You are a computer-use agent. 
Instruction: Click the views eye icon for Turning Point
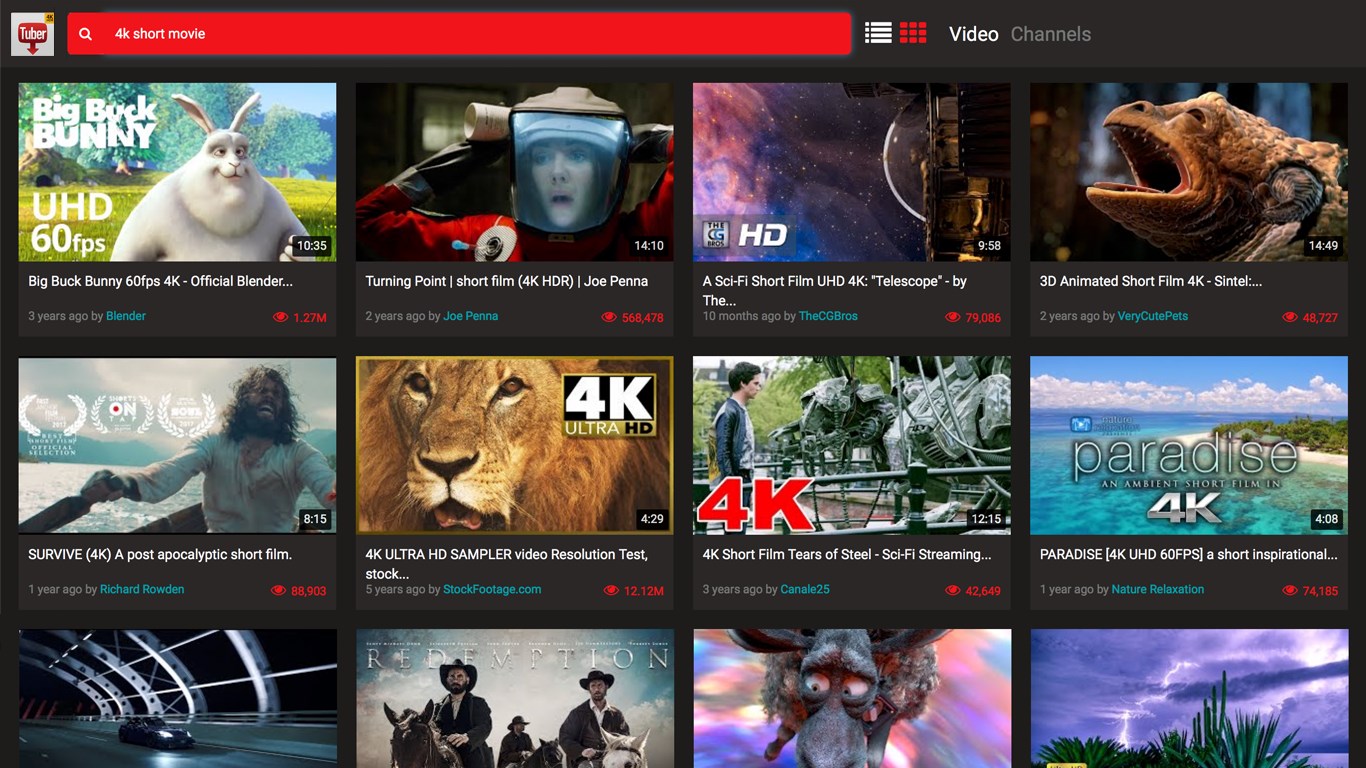point(609,317)
